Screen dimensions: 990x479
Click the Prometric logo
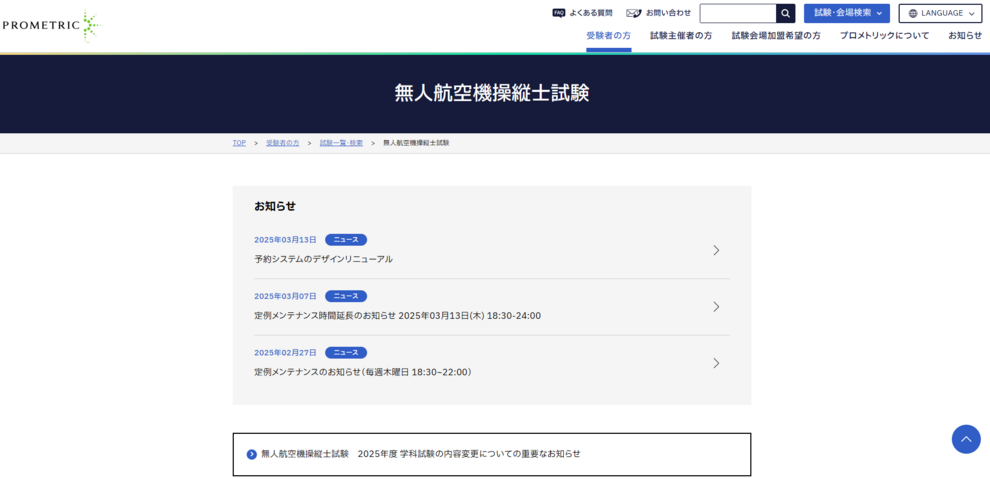click(50, 25)
